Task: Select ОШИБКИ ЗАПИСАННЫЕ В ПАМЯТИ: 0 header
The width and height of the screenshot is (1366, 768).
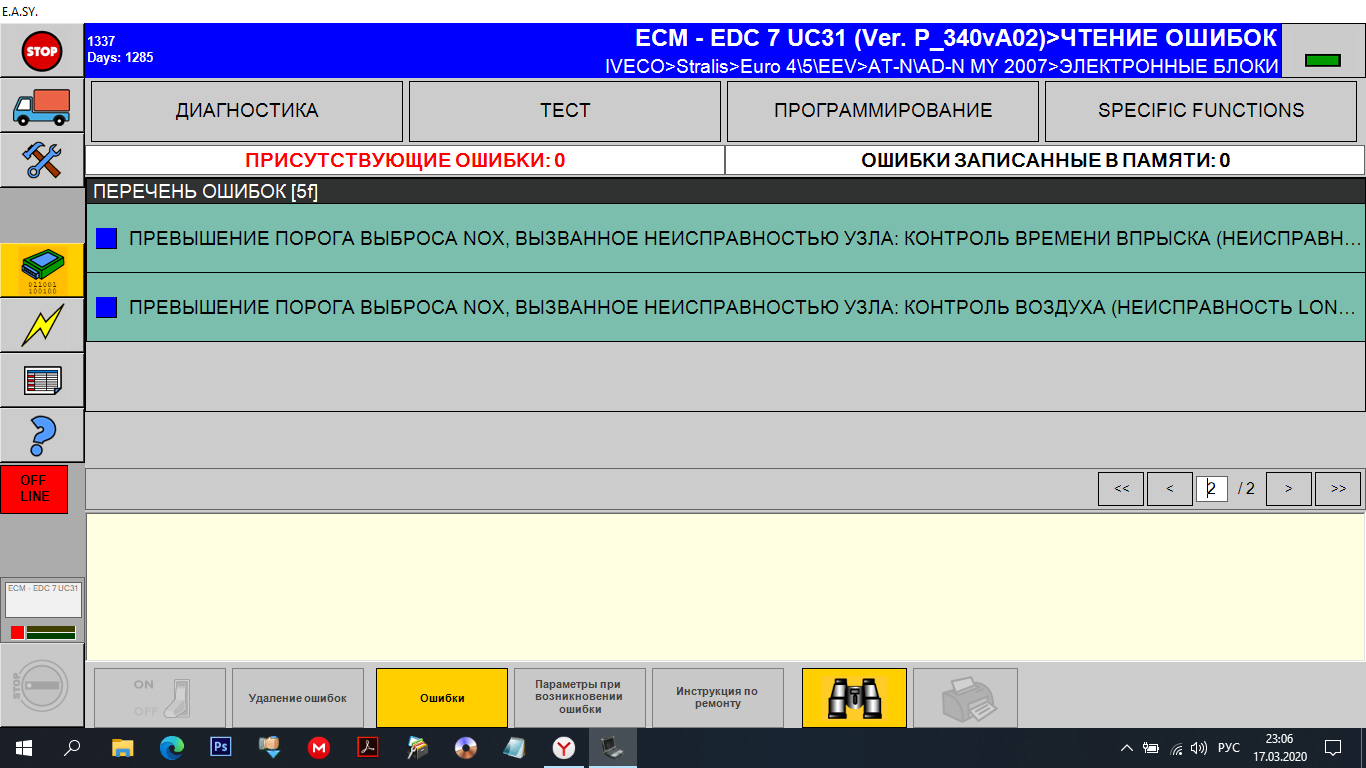Action: 1045,160
